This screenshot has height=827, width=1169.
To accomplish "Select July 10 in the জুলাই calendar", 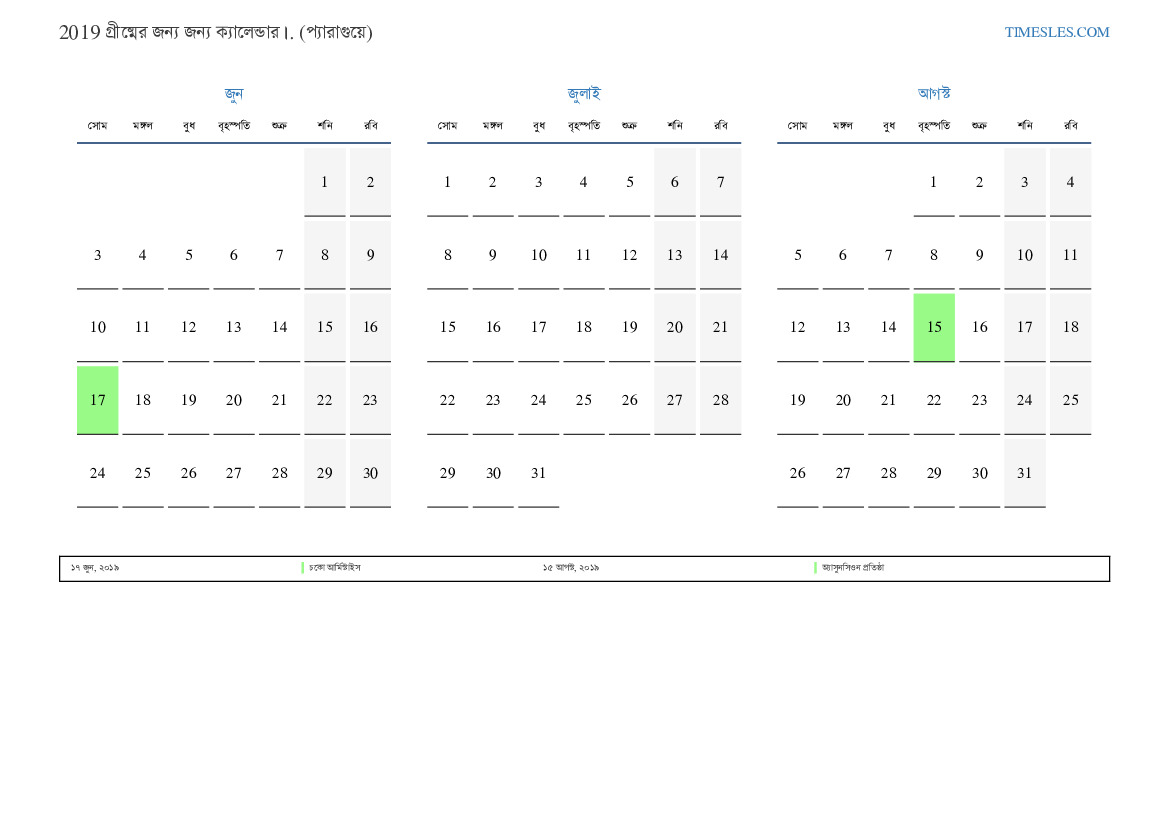I will 538,255.
